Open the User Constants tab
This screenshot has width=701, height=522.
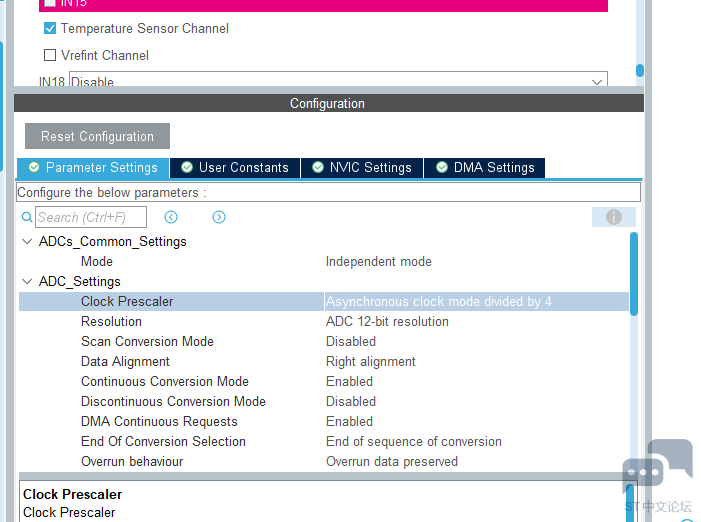coord(235,168)
